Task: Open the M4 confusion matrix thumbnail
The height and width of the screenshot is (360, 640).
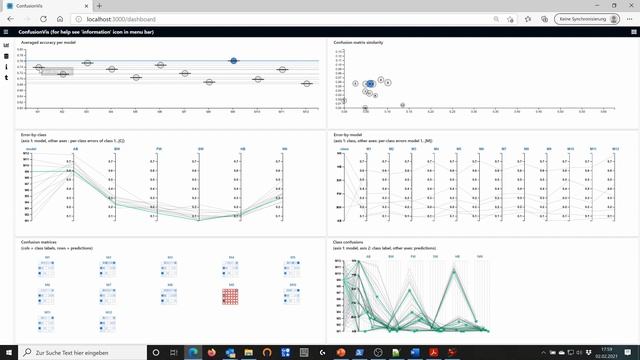Action: pos(231,268)
